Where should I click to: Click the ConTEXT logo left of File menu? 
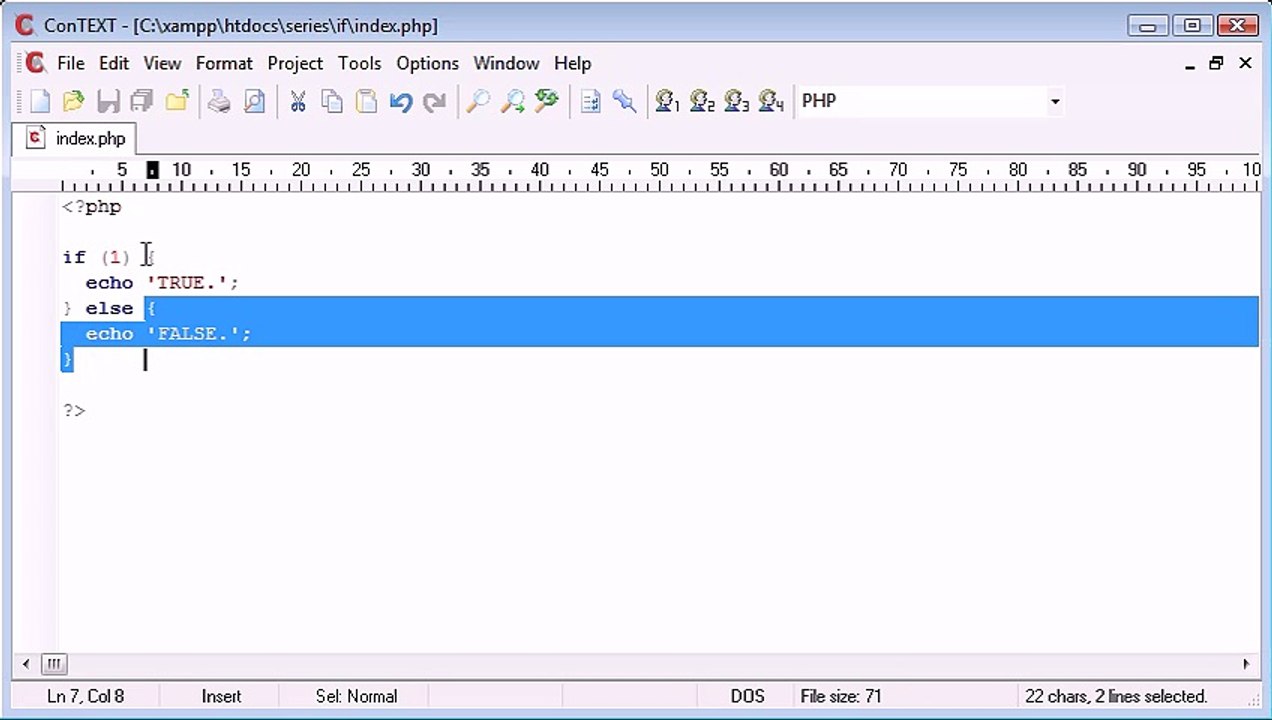pos(35,63)
